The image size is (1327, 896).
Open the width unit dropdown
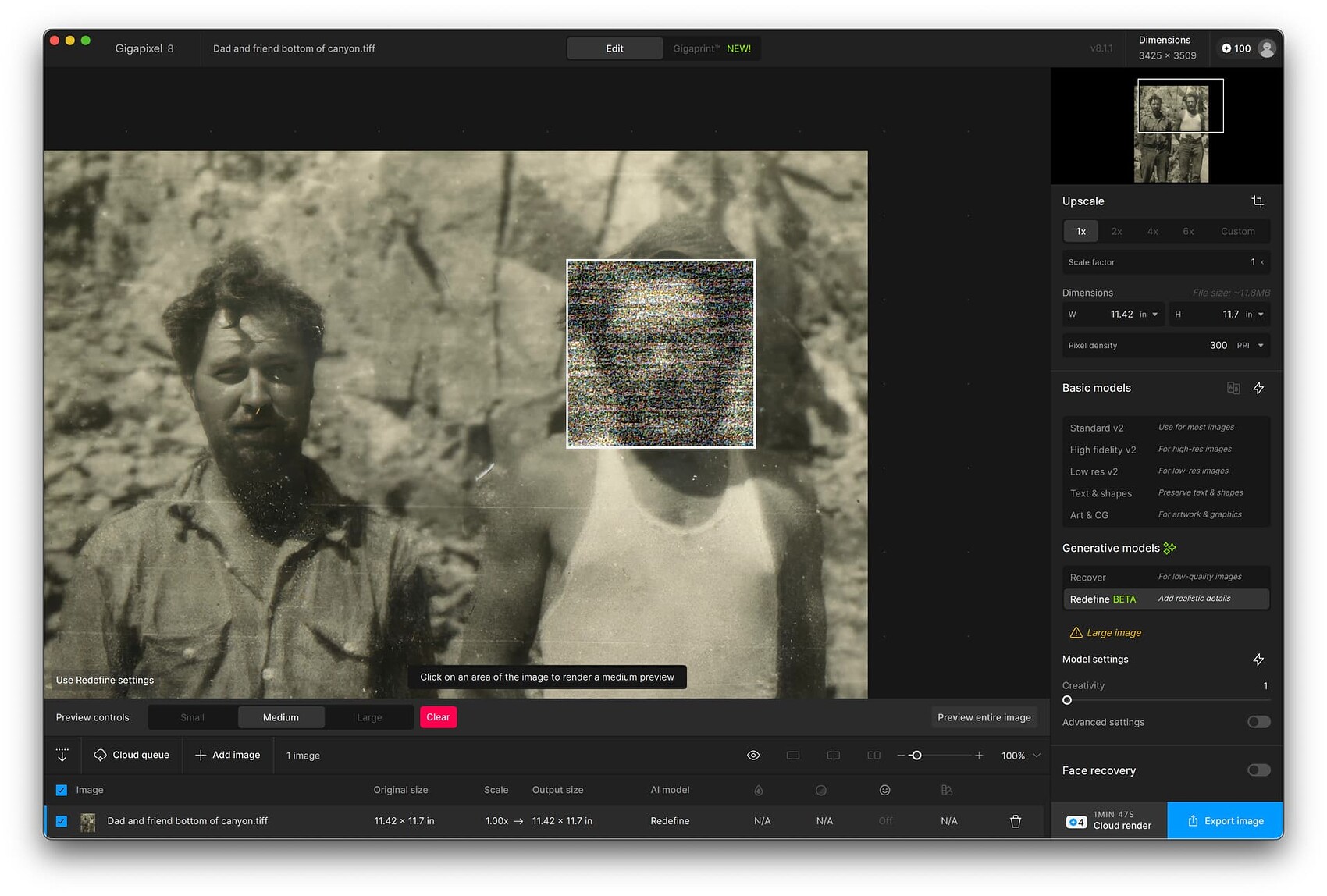coord(1147,314)
